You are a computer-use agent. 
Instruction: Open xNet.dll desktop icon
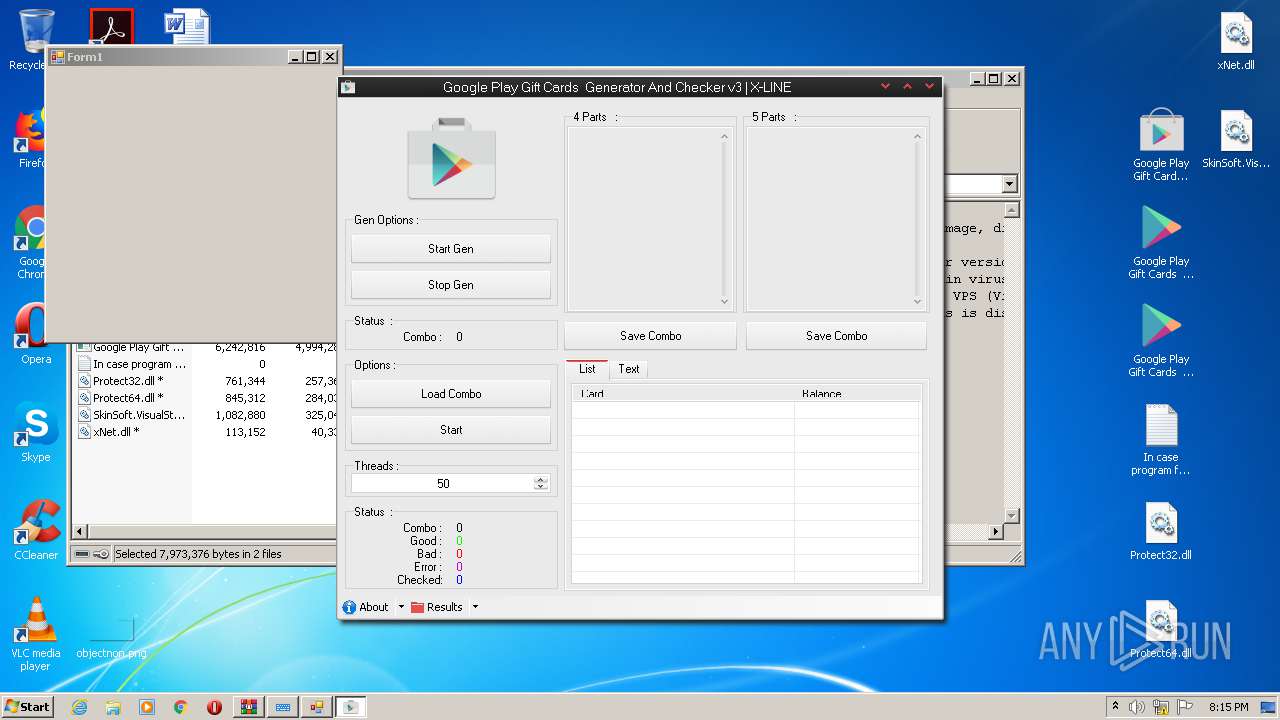[x=1236, y=41]
